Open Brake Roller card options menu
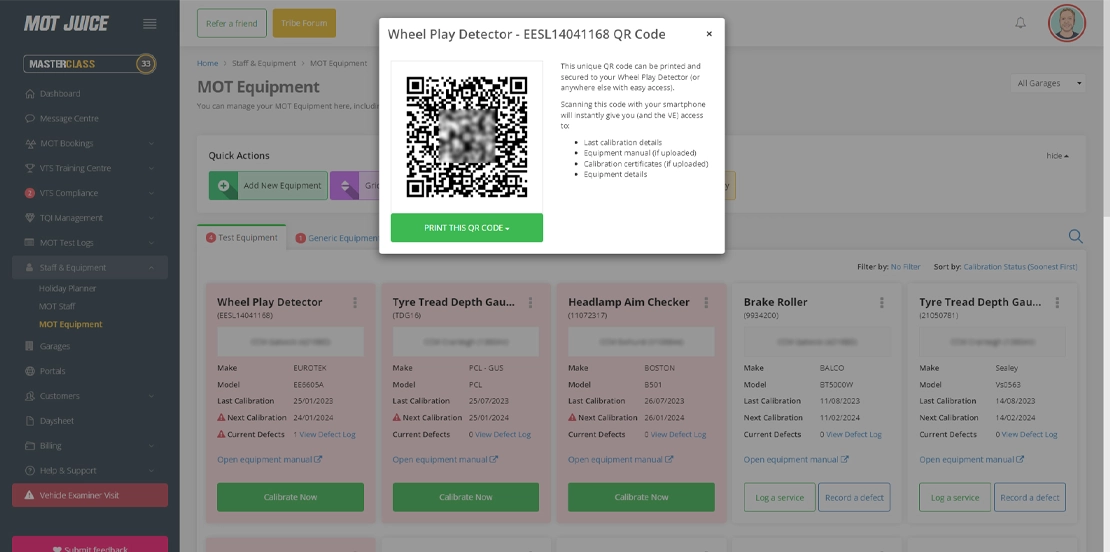Screen dimensions: 1110x552 click(x=881, y=302)
